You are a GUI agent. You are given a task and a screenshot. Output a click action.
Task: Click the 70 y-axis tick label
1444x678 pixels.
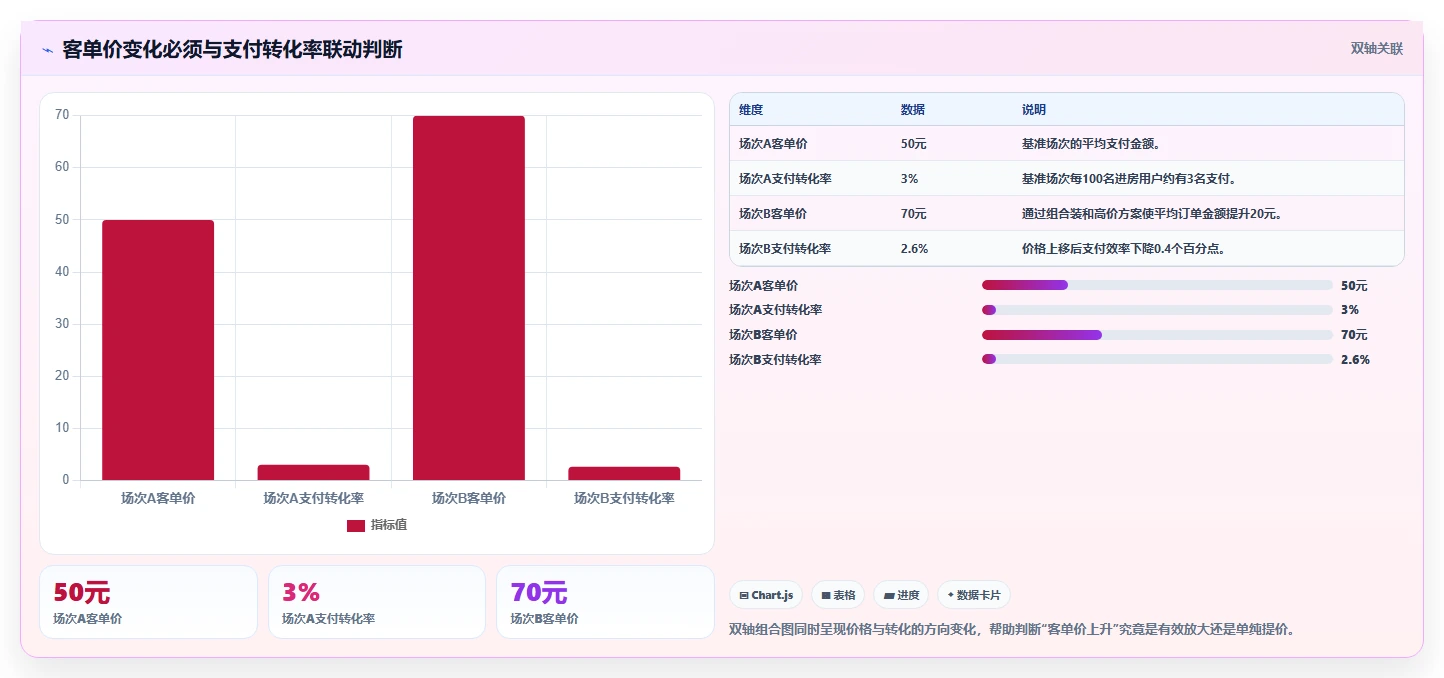pos(62,115)
